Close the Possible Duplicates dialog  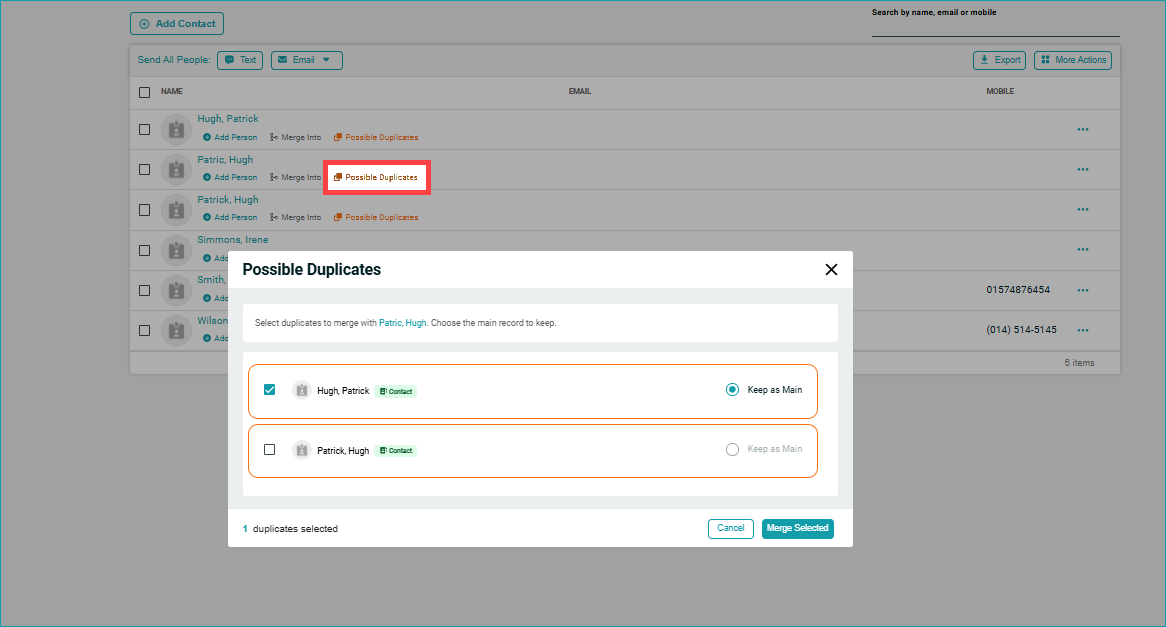click(830, 270)
